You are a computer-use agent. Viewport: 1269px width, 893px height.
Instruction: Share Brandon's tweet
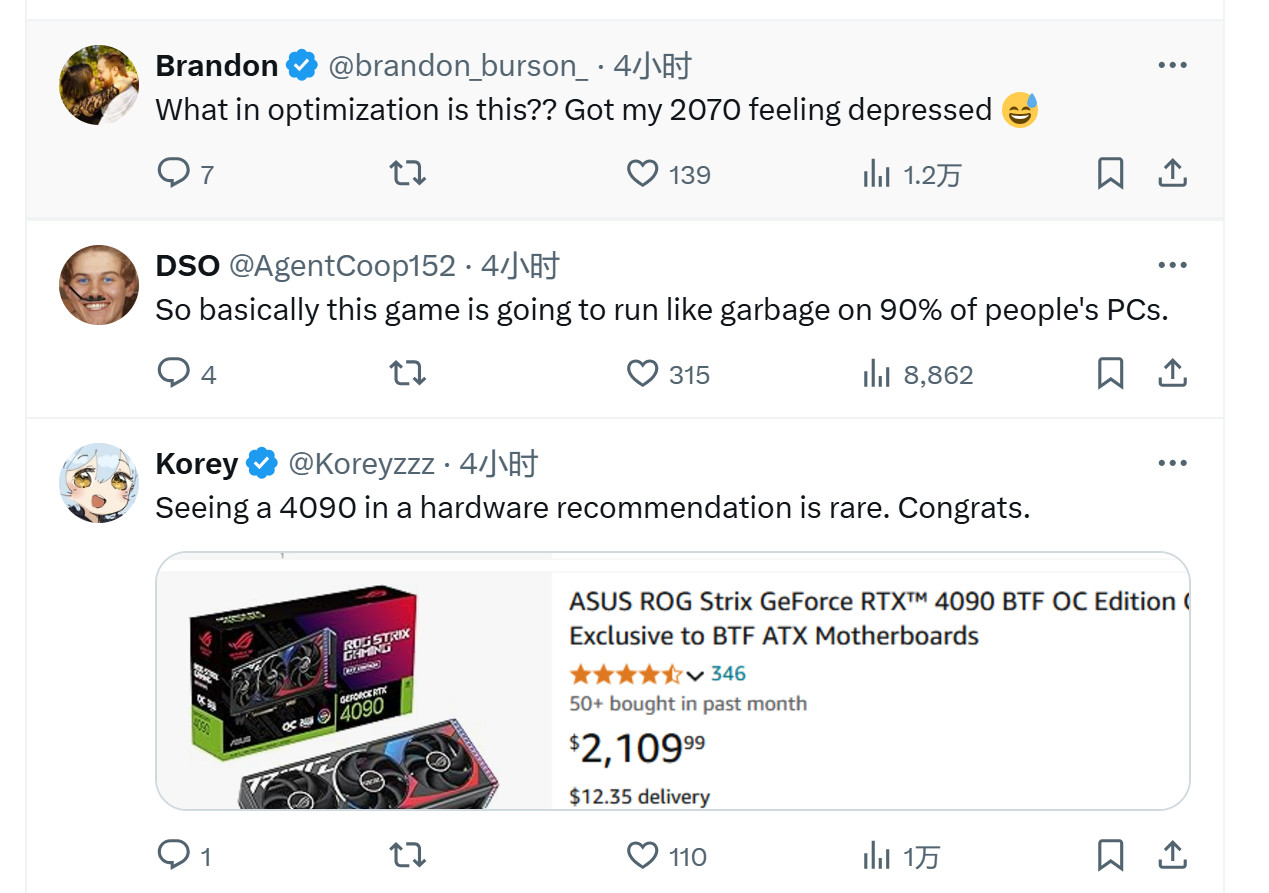tap(1172, 174)
